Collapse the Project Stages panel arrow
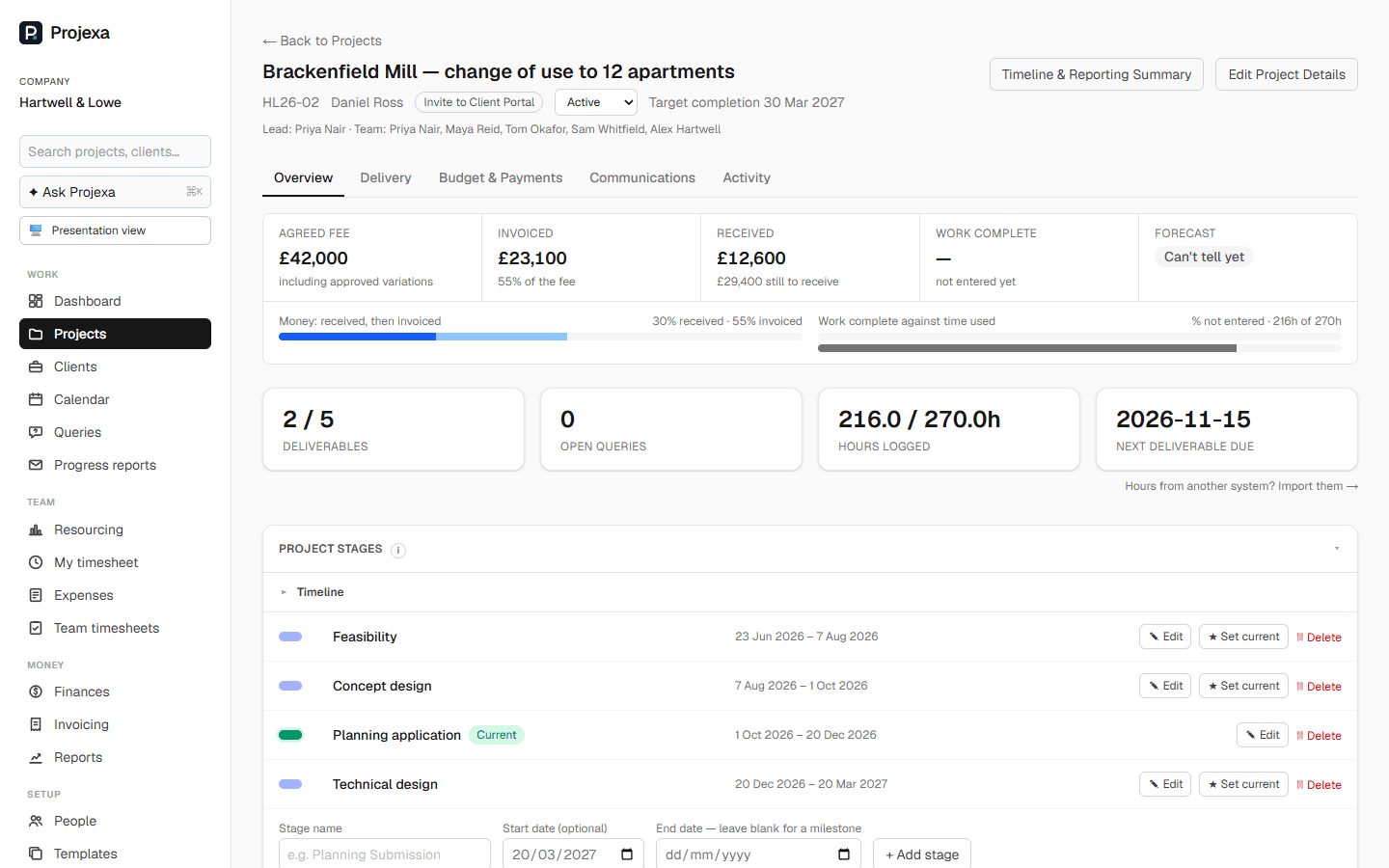Viewport: 1389px width, 868px height. [1337, 549]
